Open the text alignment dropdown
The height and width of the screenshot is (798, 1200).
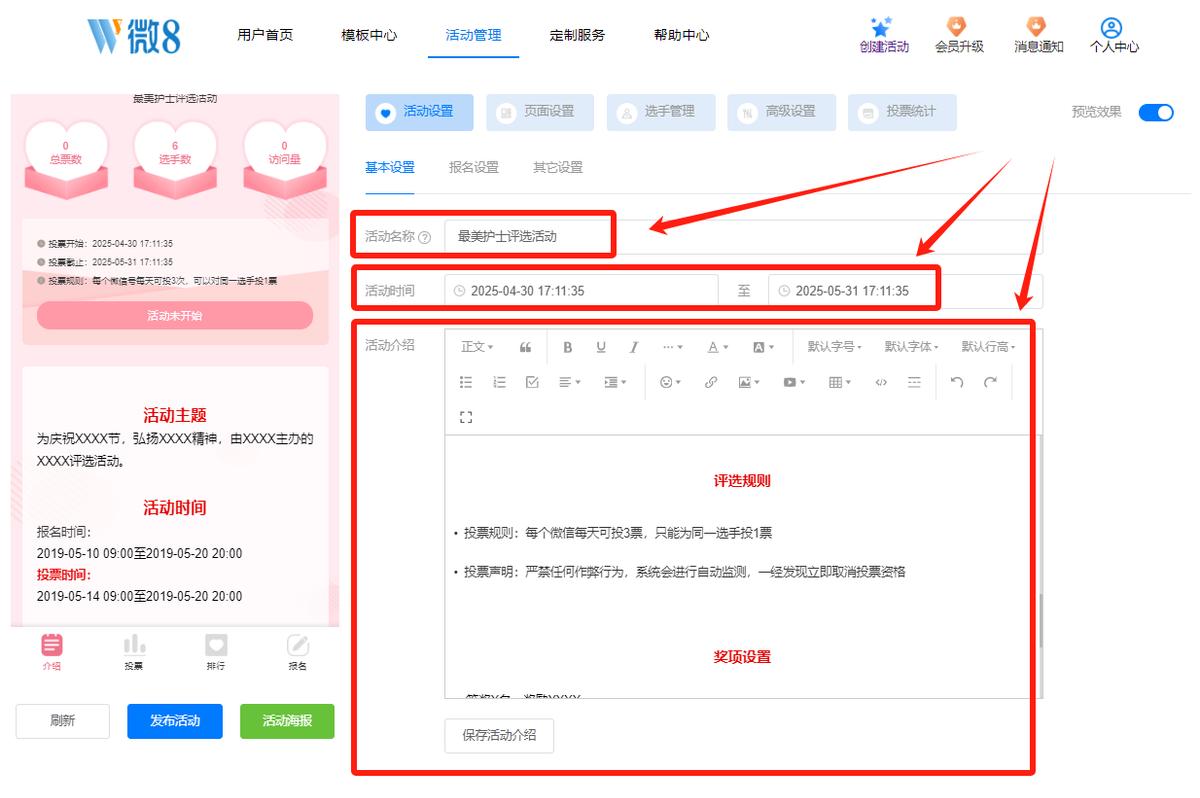(570, 382)
